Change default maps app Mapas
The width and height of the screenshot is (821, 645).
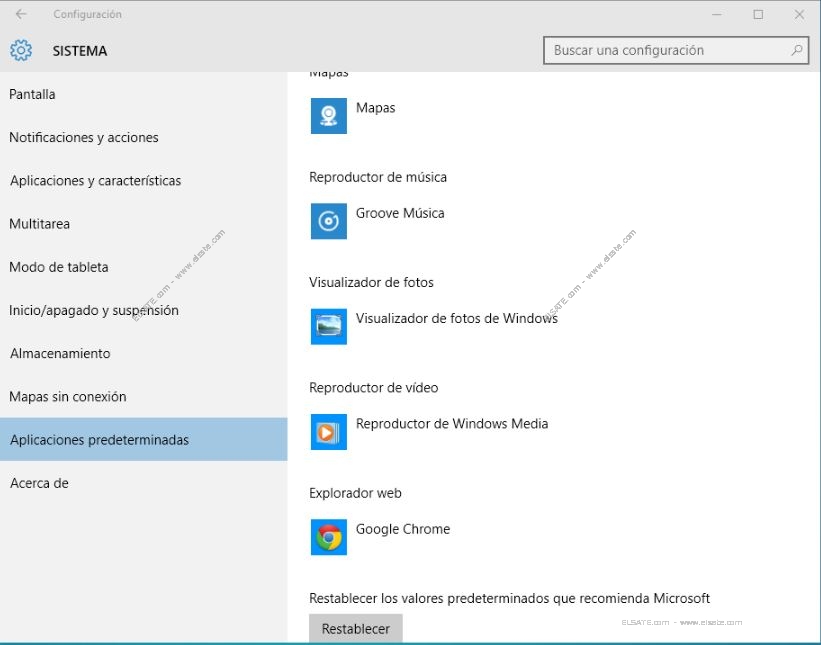pyautogui.click(x=375, y=108)
